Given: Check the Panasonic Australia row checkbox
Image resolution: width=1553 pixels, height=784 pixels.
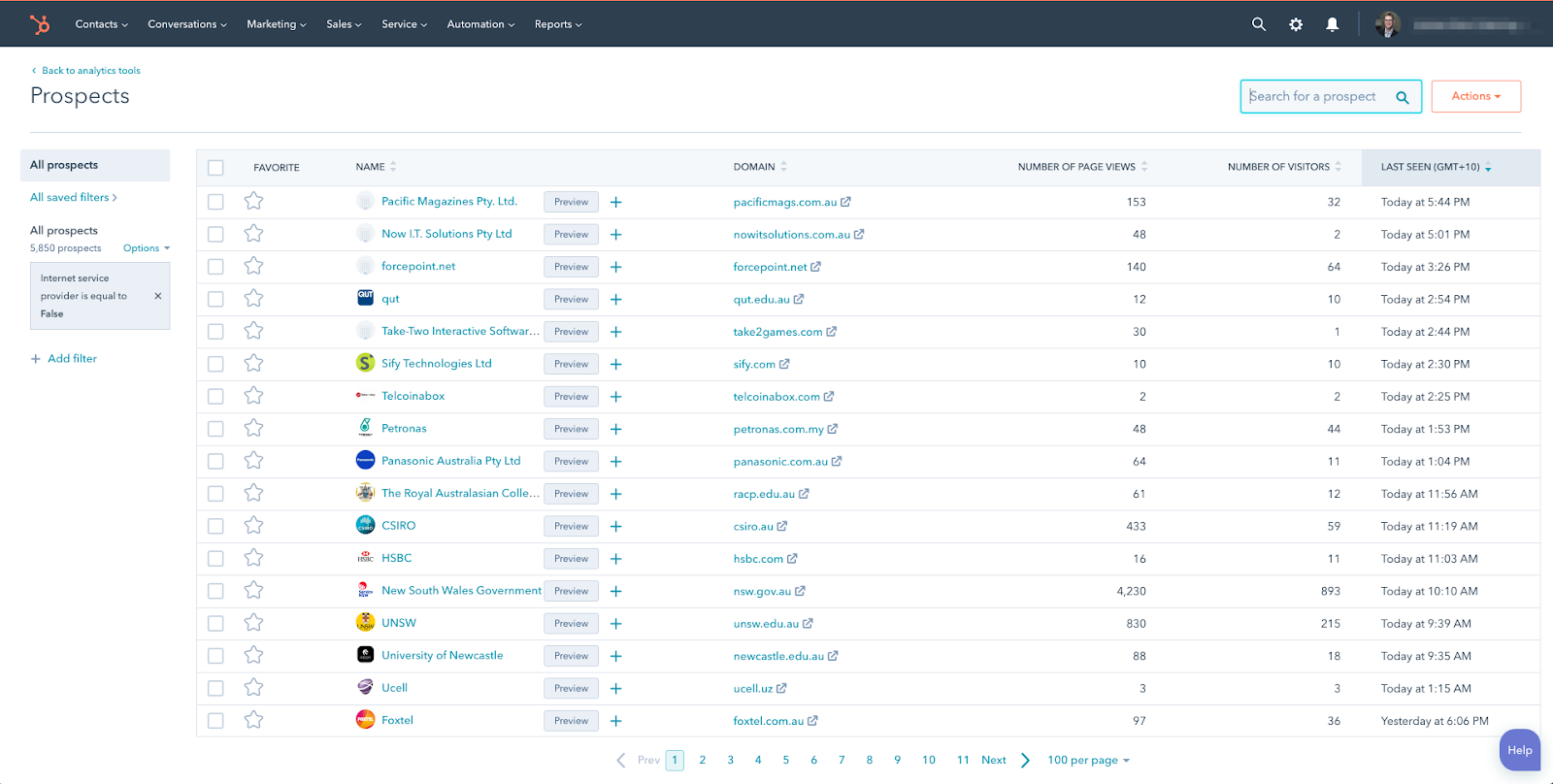Looking at the screenshot, I should (215, 461).
